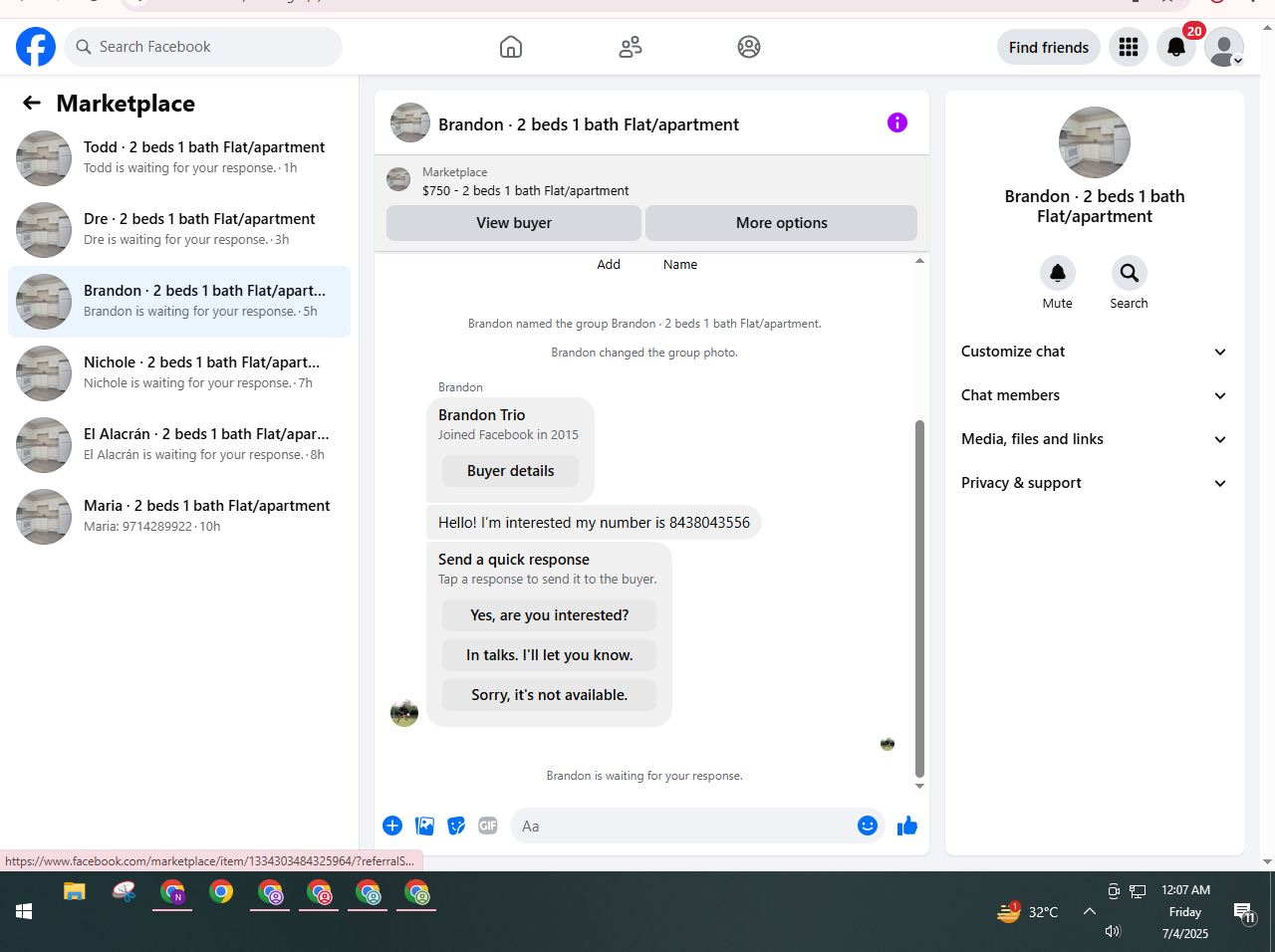The width and height of the screenshot is (1275, 952).
Task: Mute the Brandon chat
Action: pyautogui.click(x=1058, y=273)
